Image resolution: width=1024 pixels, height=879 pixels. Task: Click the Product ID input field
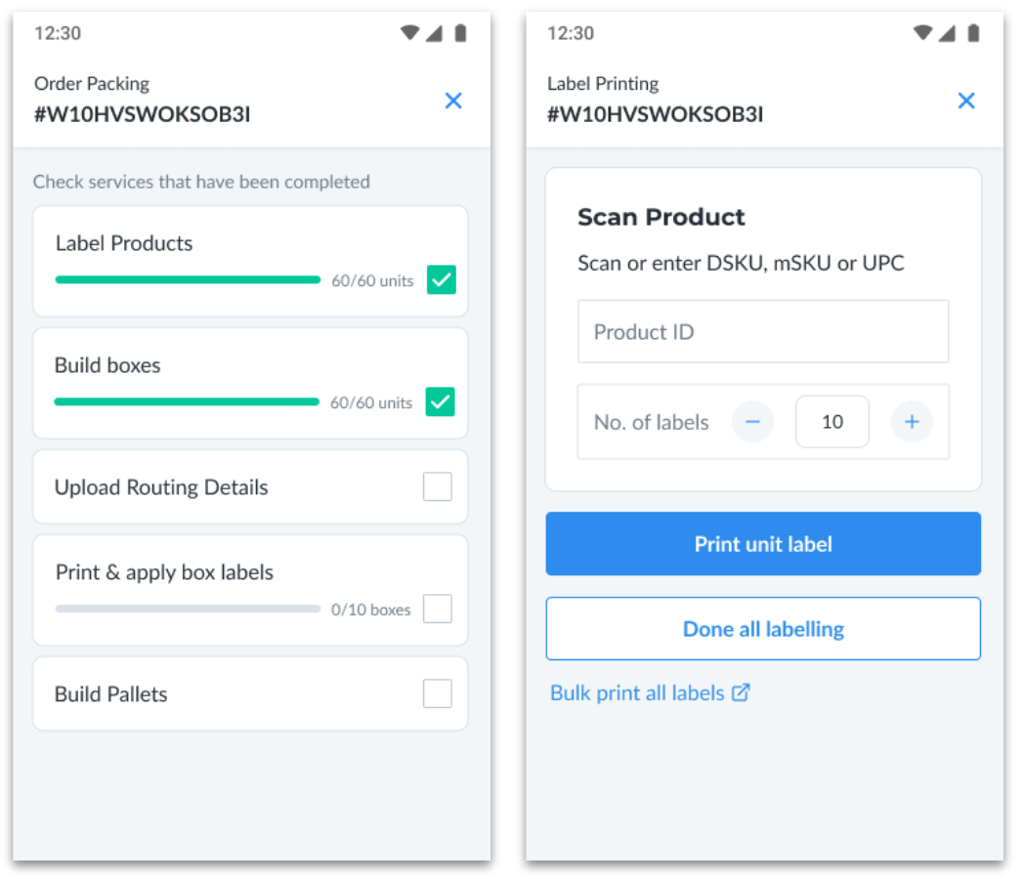pos(762,331)
